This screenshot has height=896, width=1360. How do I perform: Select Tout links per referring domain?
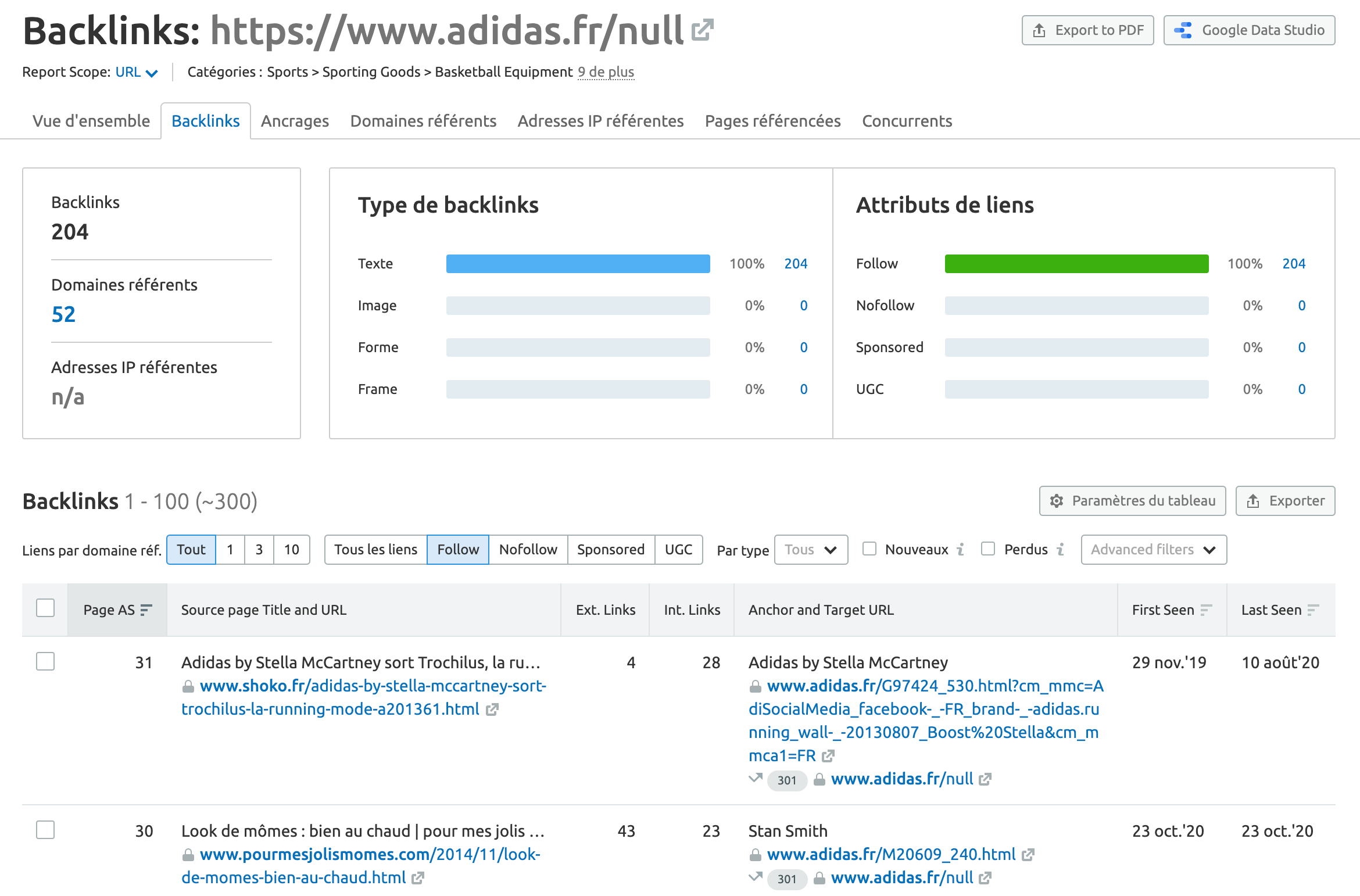point(191,550)
